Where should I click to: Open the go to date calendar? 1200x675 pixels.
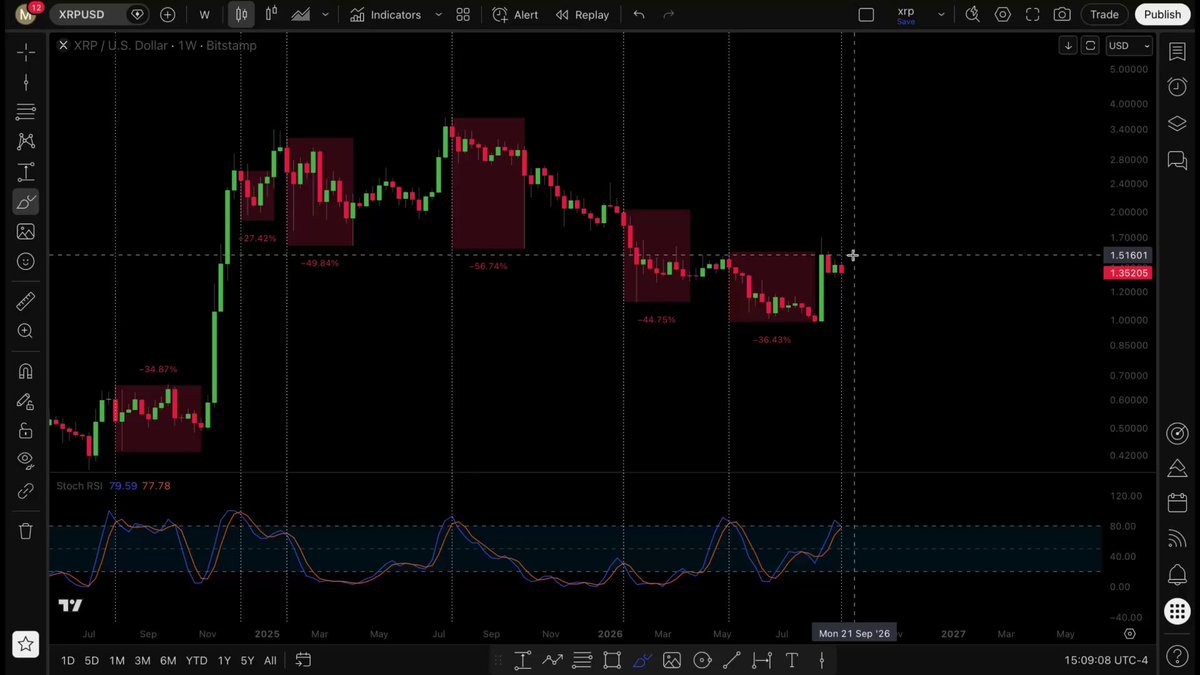[x=303, y=660]
